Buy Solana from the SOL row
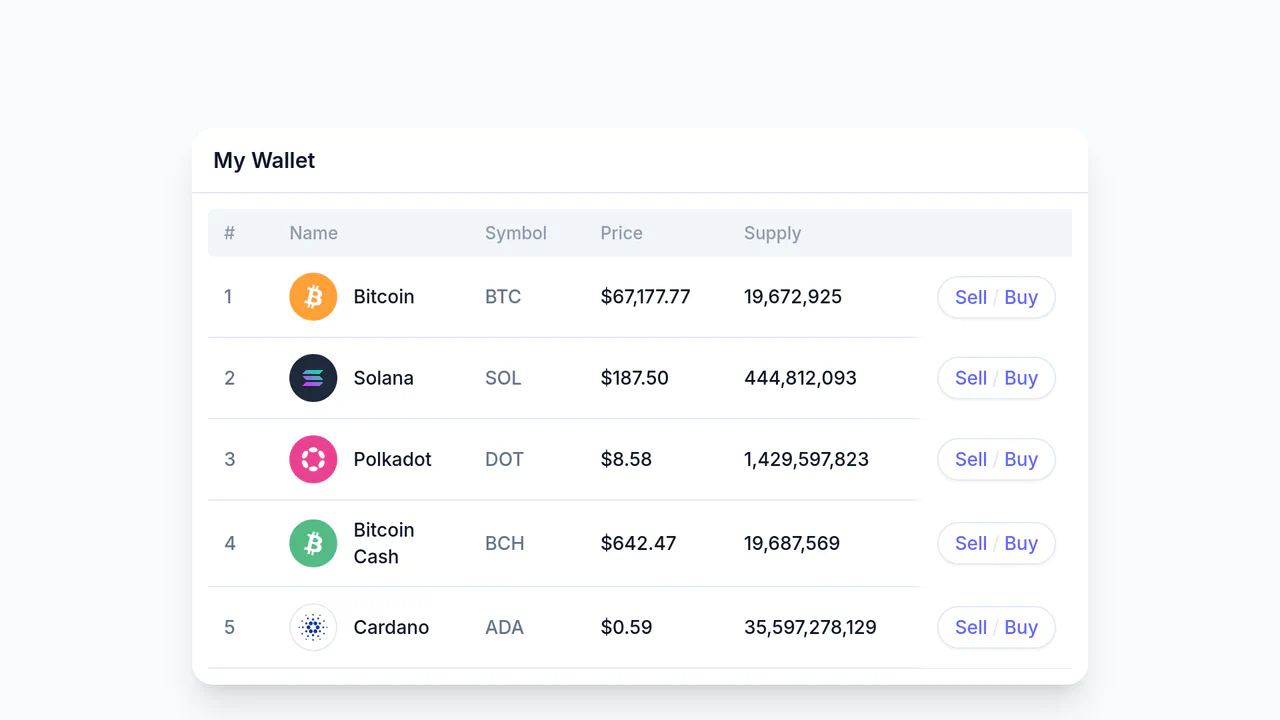This screenshot has width=1280, height=720. point(1021,378)
